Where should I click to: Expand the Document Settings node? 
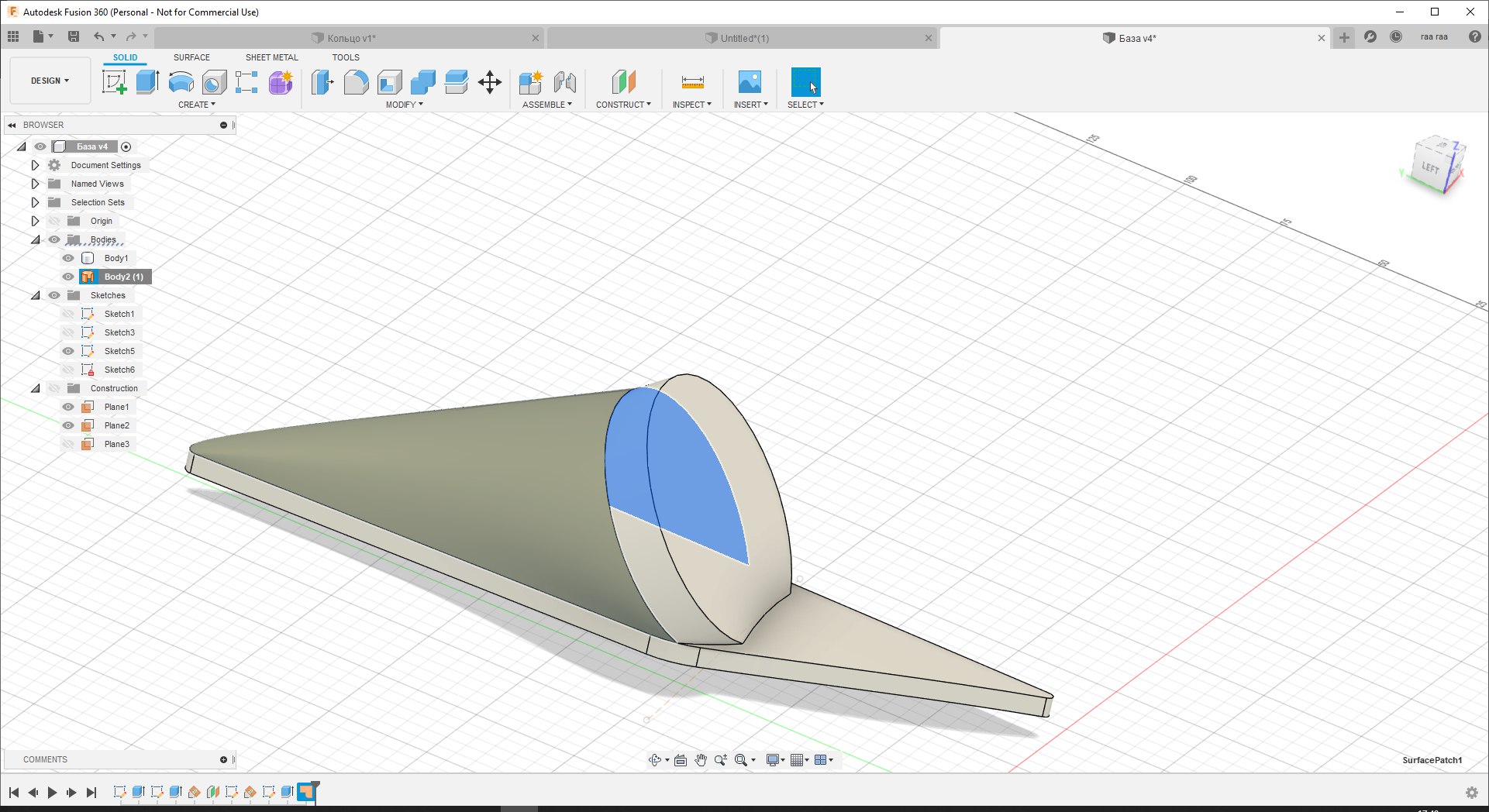(x=35, y=165)
